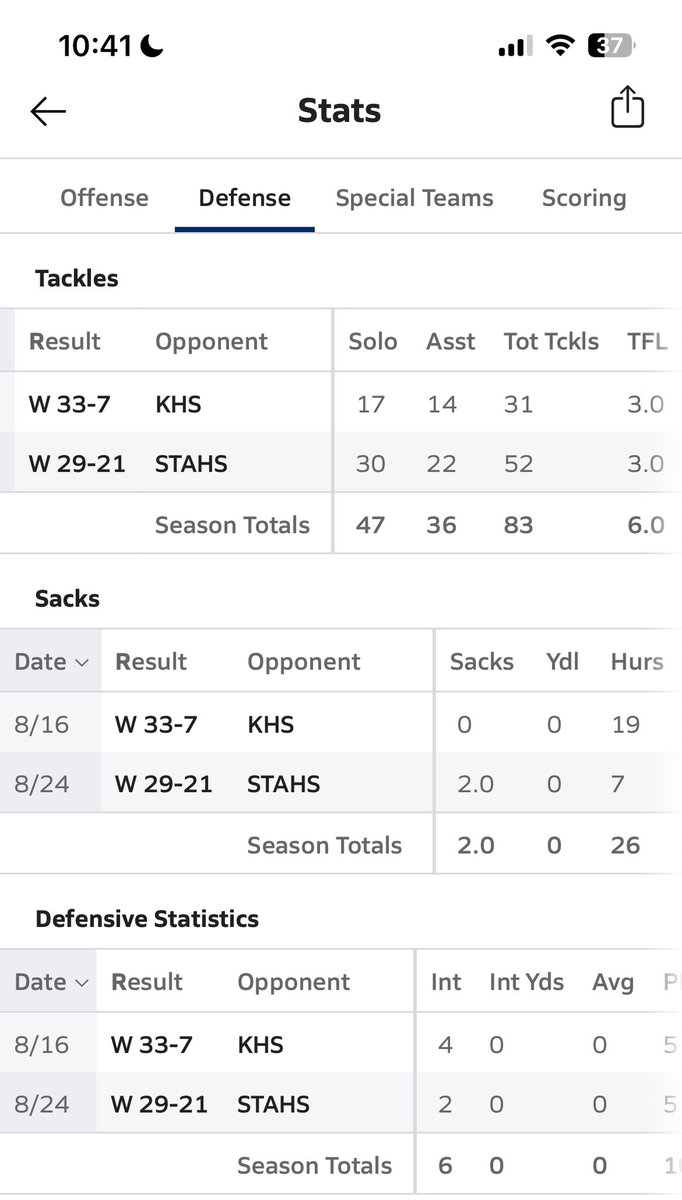Switch to the Offense tab
Screen dimensions: 682x1200
click(104, 198)
